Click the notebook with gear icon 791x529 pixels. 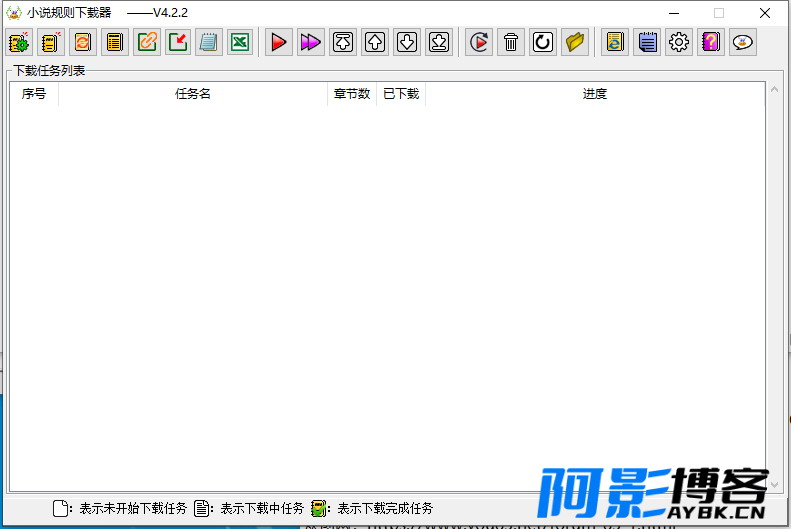(x=19, y=42)
